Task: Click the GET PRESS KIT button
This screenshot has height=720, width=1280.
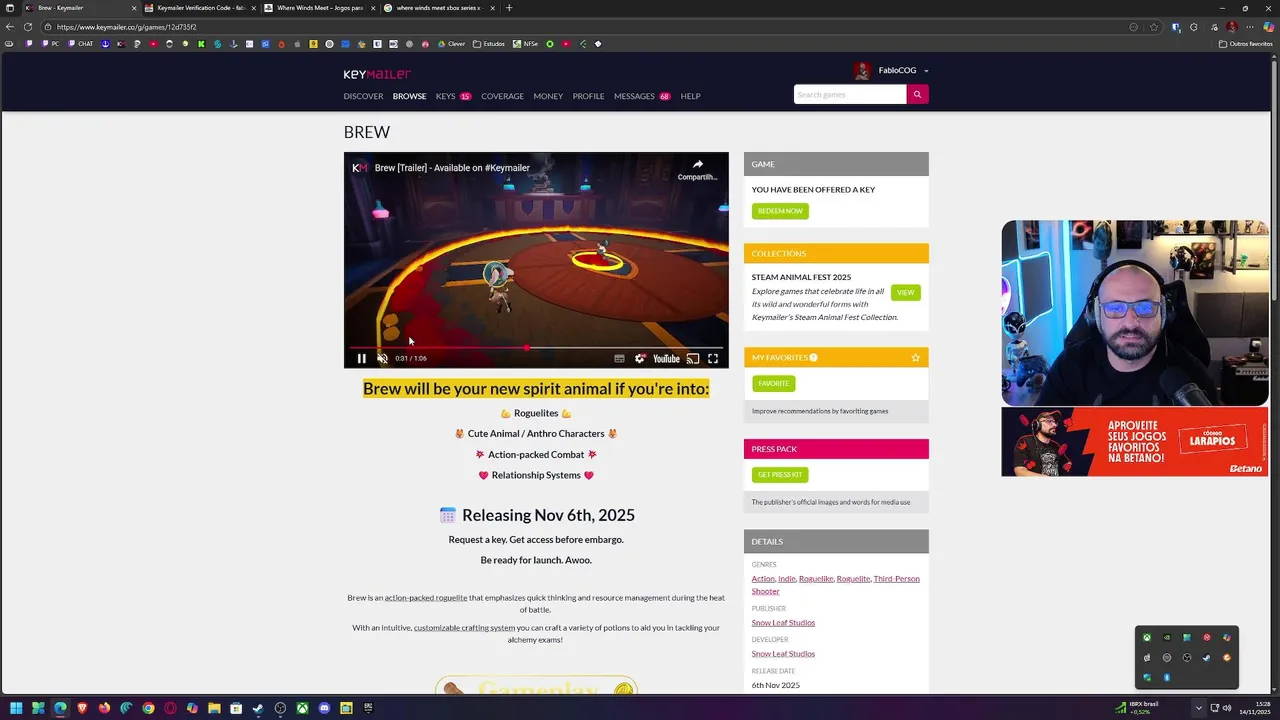Action: [x=780, y=475]
